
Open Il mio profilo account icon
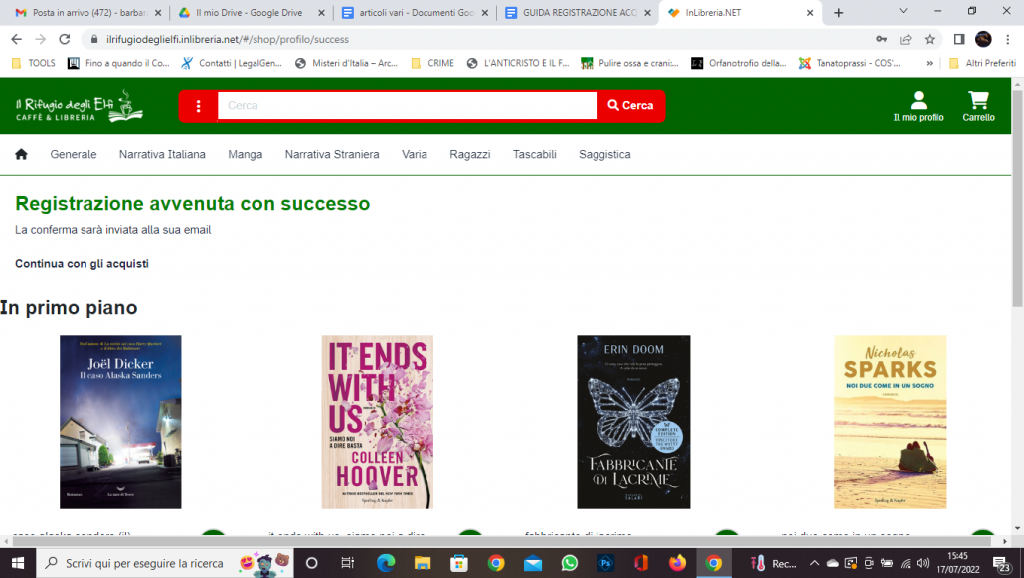tap(918, 106)
